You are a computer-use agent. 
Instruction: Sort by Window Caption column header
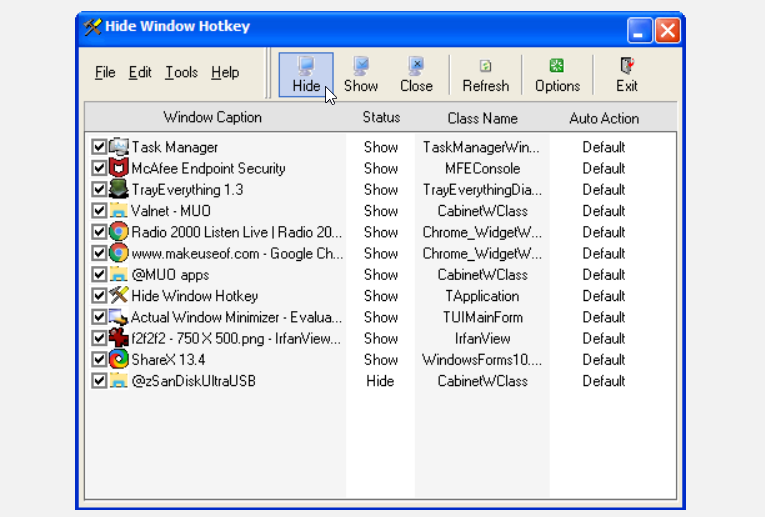tap(213, 118)
